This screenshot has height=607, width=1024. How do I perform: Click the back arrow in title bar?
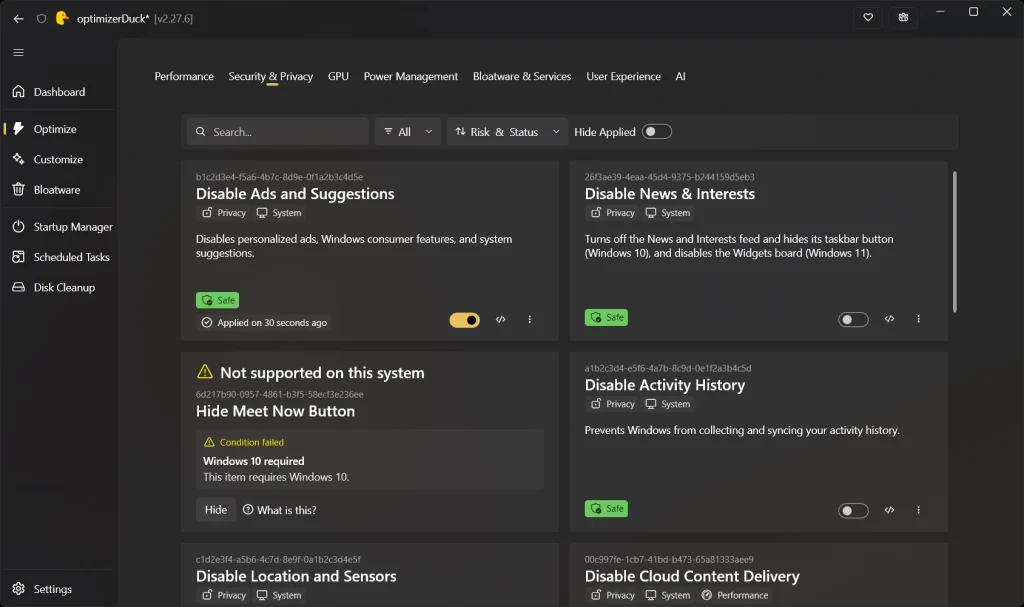tap(18, 18)
